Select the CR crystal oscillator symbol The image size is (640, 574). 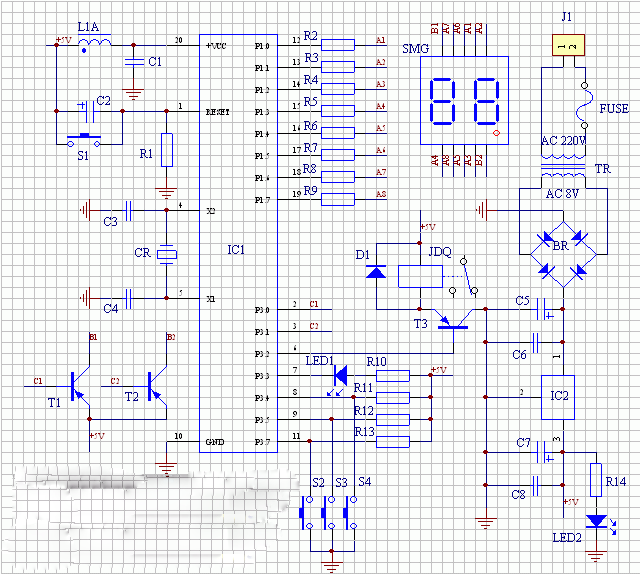(x=167, y=254)
